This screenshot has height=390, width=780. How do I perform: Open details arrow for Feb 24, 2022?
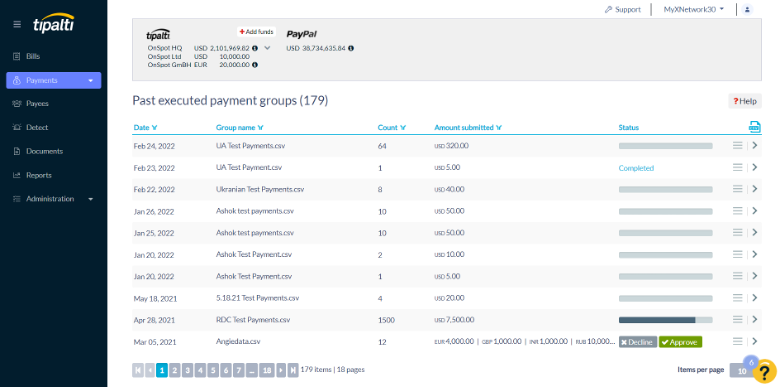coord(755,145)
